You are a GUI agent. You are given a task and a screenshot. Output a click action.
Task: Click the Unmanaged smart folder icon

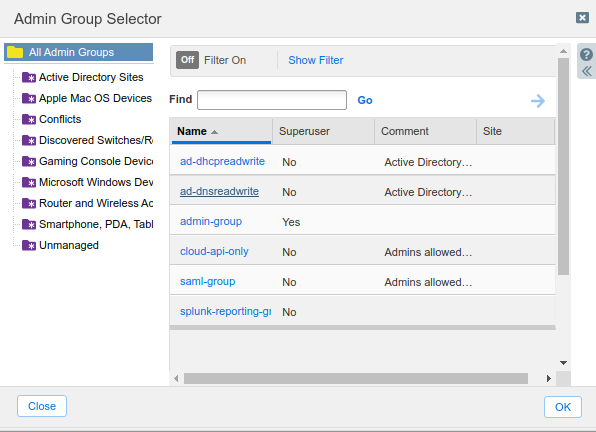tap(29, 245)
